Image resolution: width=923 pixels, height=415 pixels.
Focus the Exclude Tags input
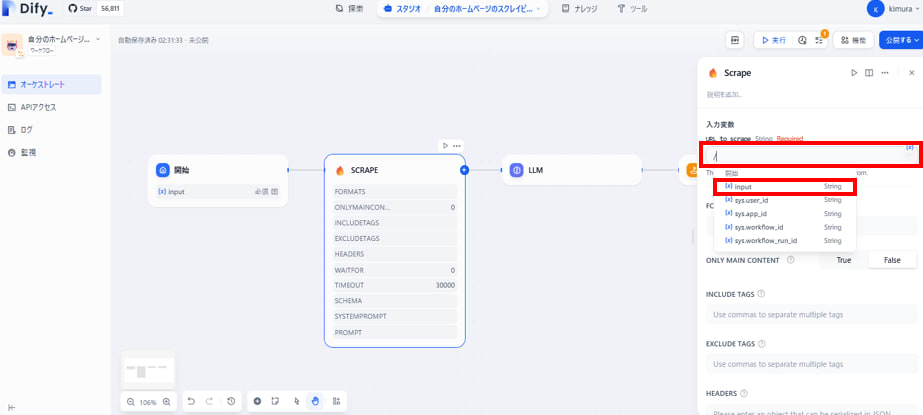click(x=812, y=364)
